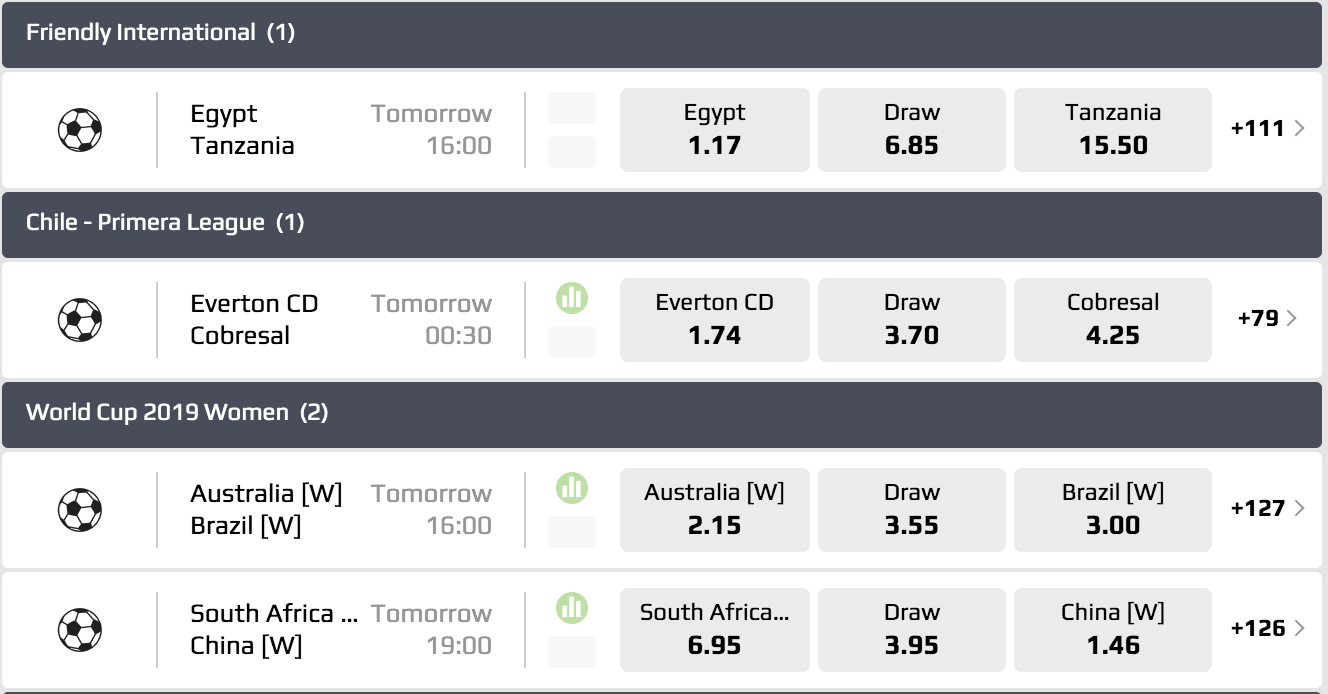Screen dimensions: 1328x694
Task: Open statistics icon for Everton CD match
Action: pyautogui.click(x=572, y=297)
